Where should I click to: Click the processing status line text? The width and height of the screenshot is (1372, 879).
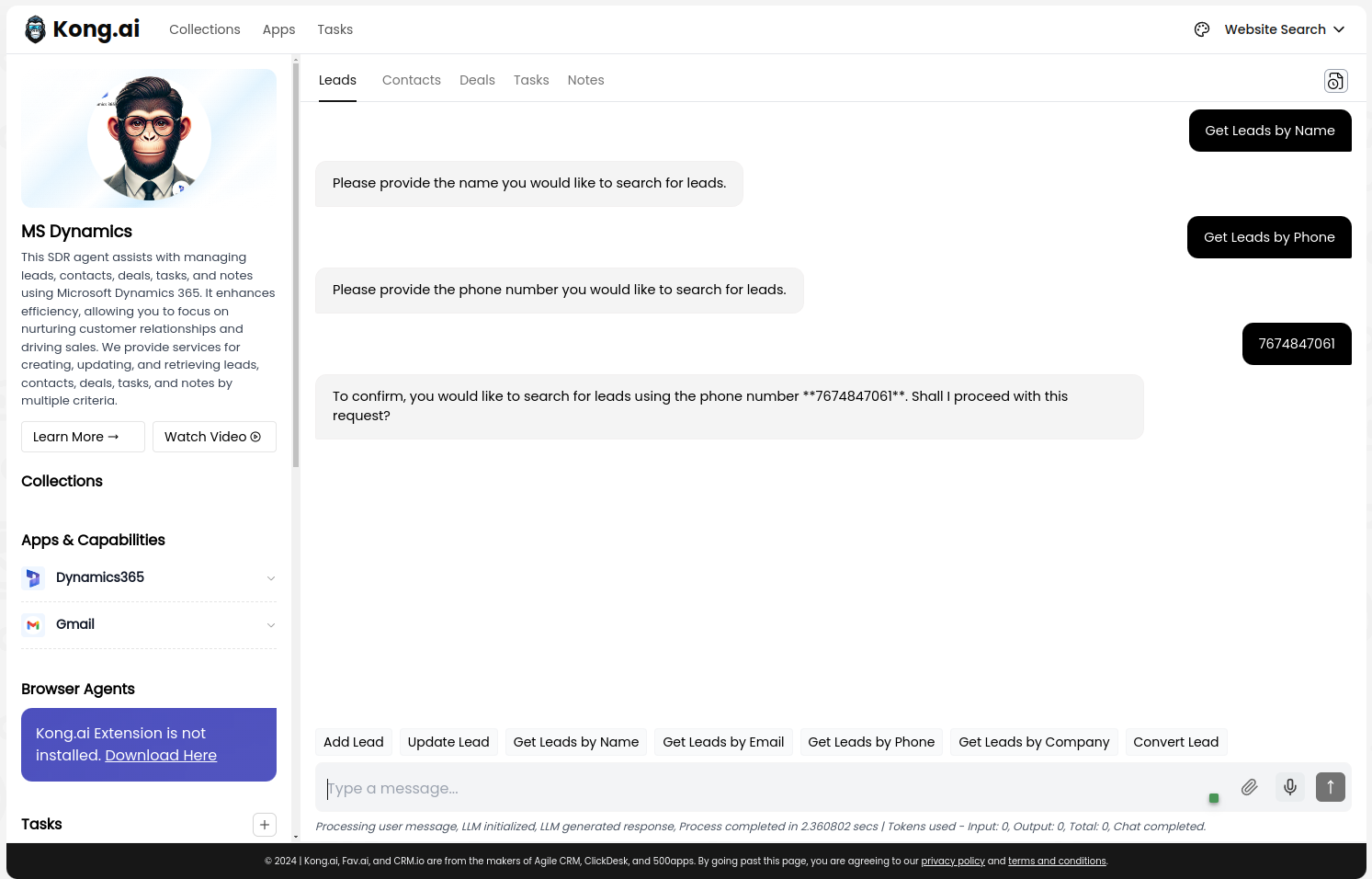[x=761, y=827]
